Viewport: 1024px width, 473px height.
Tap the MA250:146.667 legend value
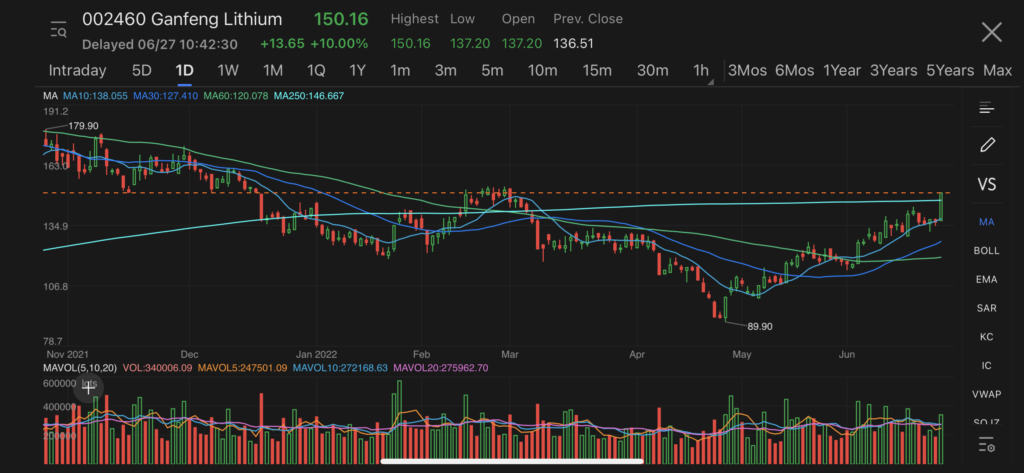[309, 96]
